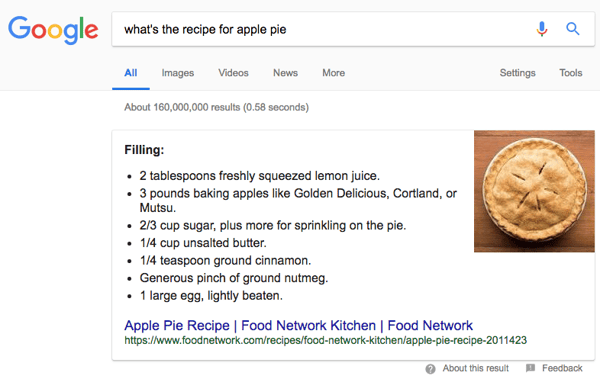Click the foodnetwork.com green URL
600x379 pixels.
pyautogui.click(x=326, y=340)
